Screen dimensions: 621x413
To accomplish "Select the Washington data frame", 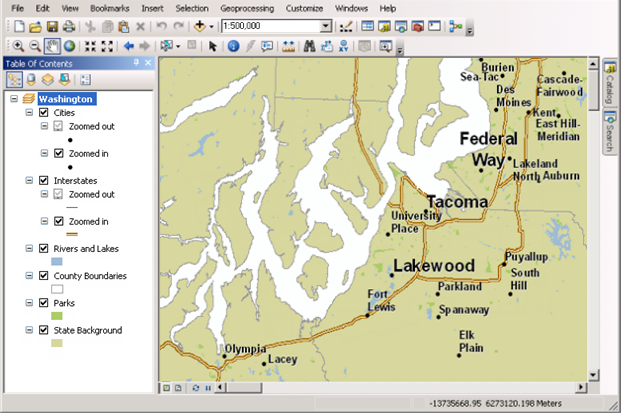I will 66,99.
